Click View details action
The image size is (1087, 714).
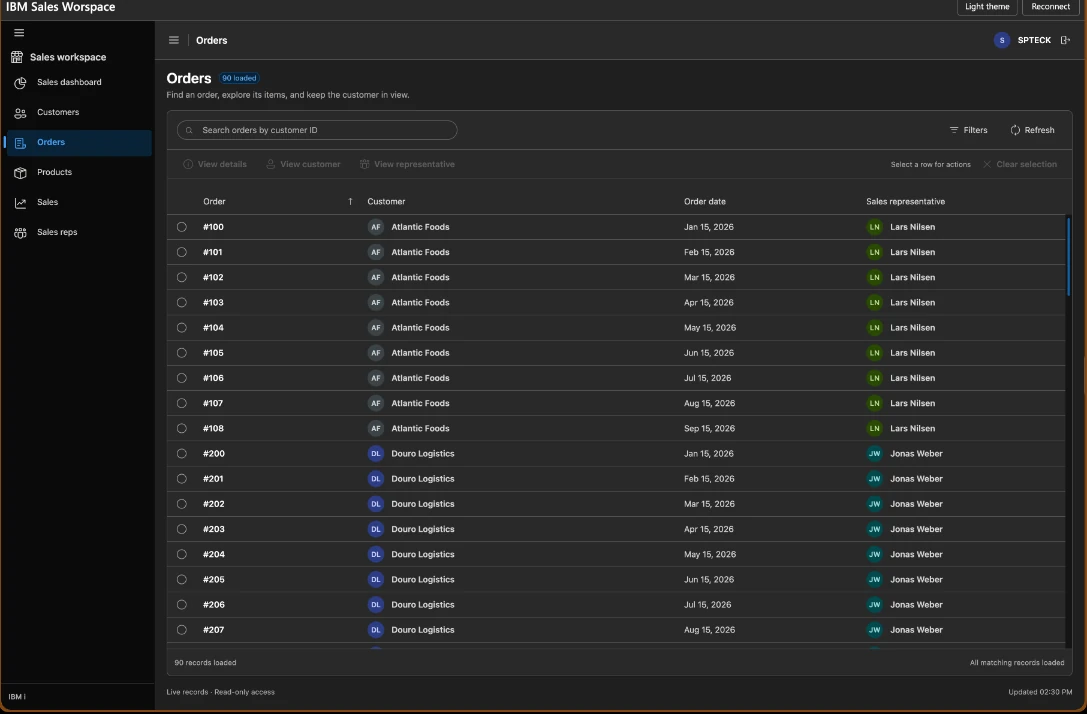(215, 164)
